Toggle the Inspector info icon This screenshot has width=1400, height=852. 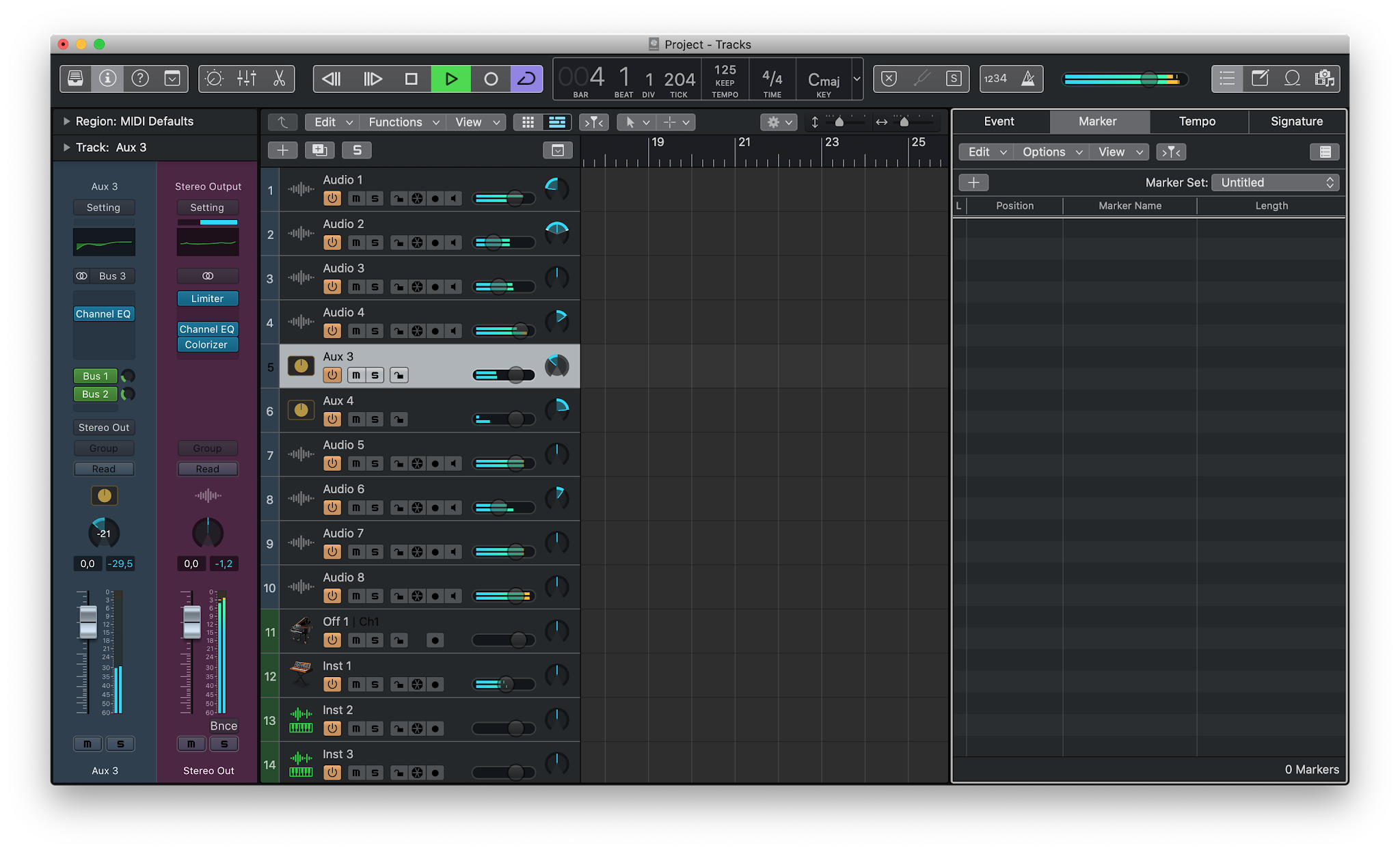[108, 79]
